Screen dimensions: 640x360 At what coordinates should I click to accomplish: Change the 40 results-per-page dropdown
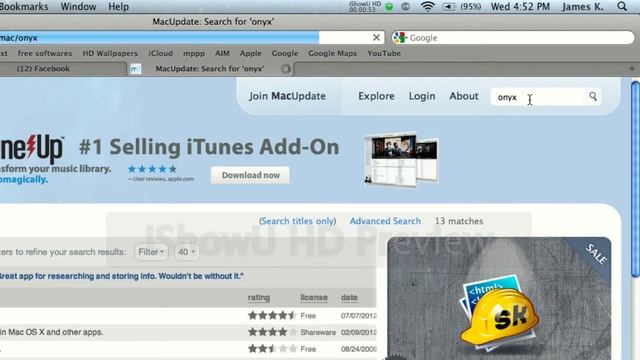(187, 252)
